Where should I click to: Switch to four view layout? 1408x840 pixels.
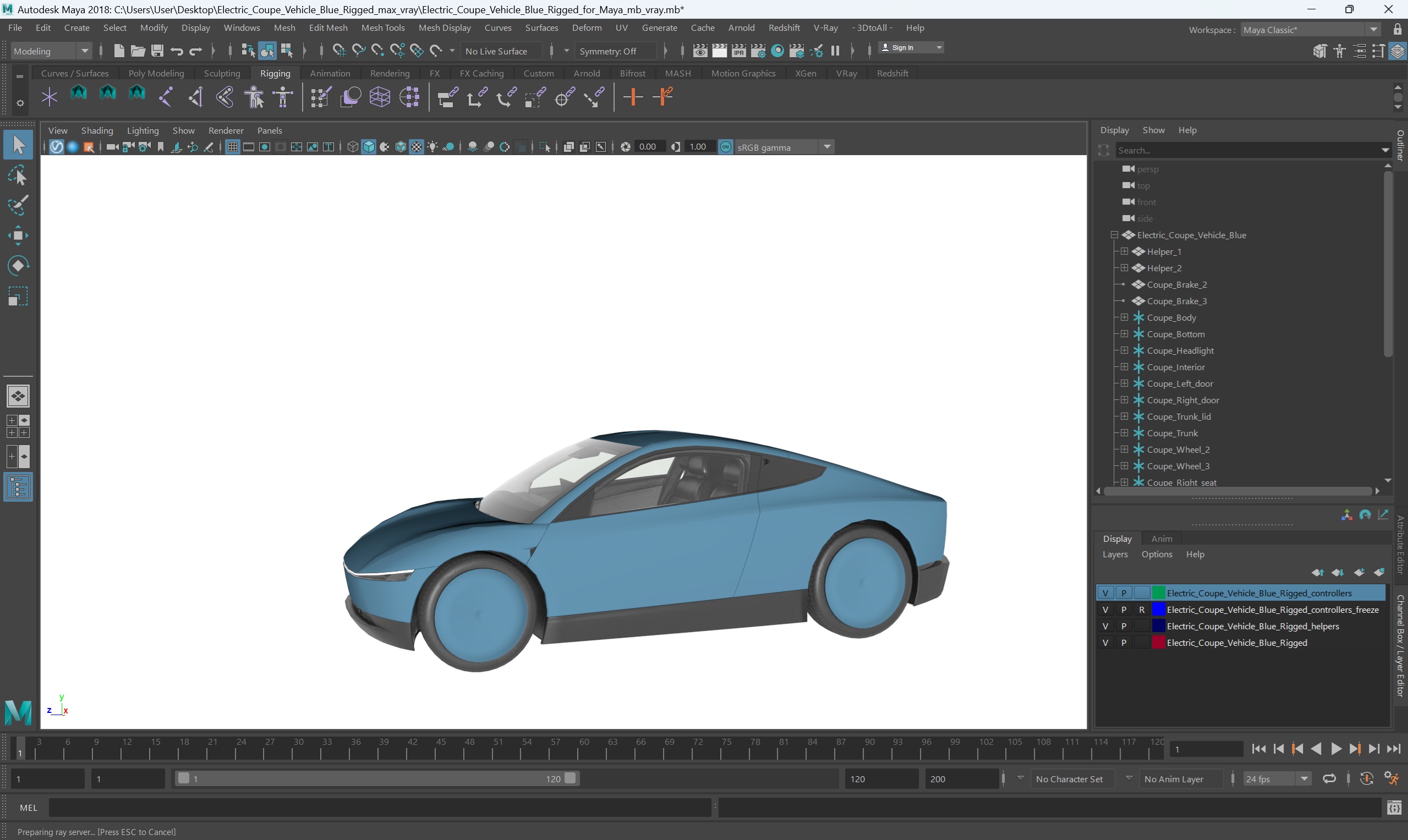[18, 426]
